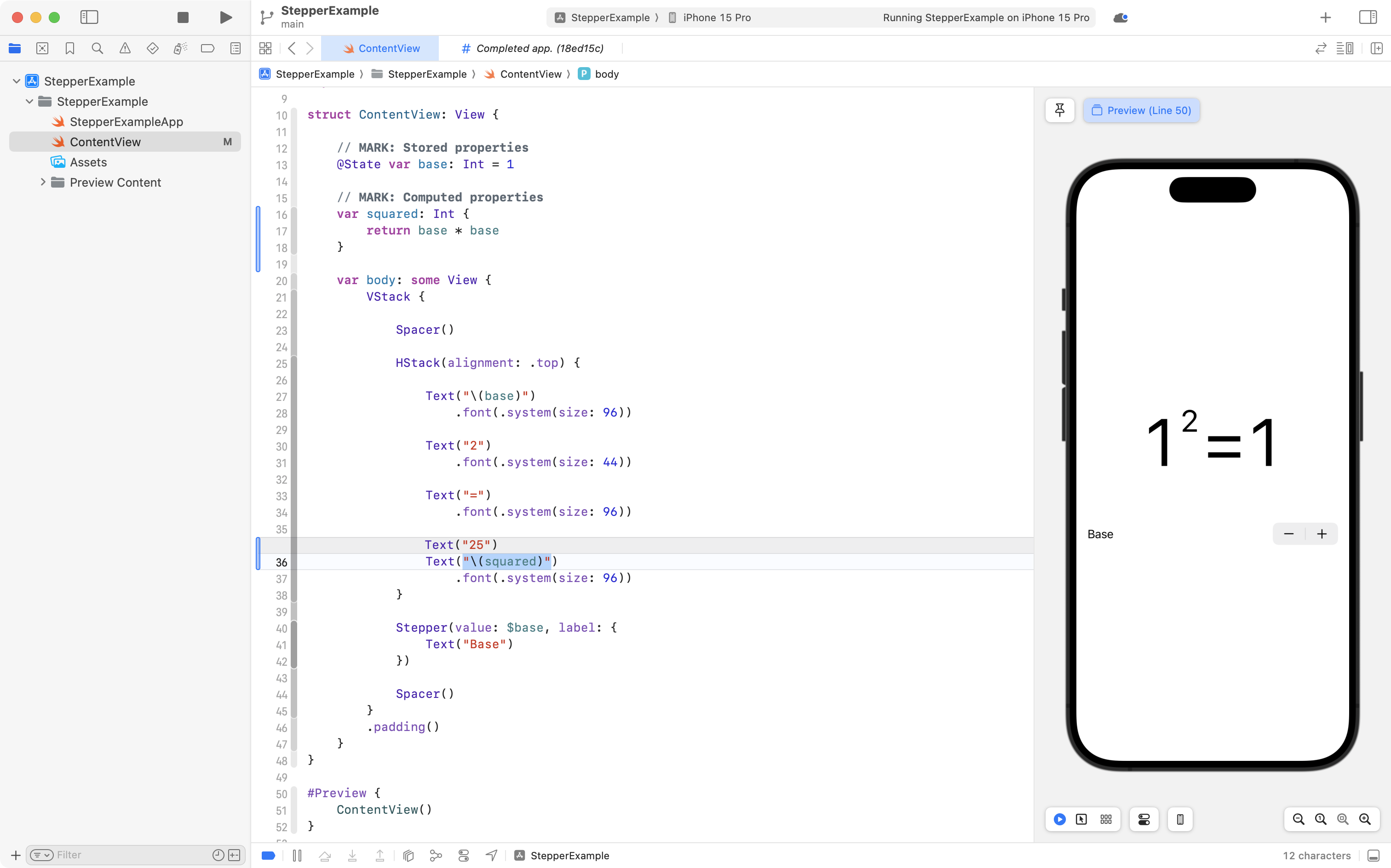Open the Device Settings canvas control
Image resolution: width=1391 pixels, height=868 pixels.
click(x=1144, y=819)
